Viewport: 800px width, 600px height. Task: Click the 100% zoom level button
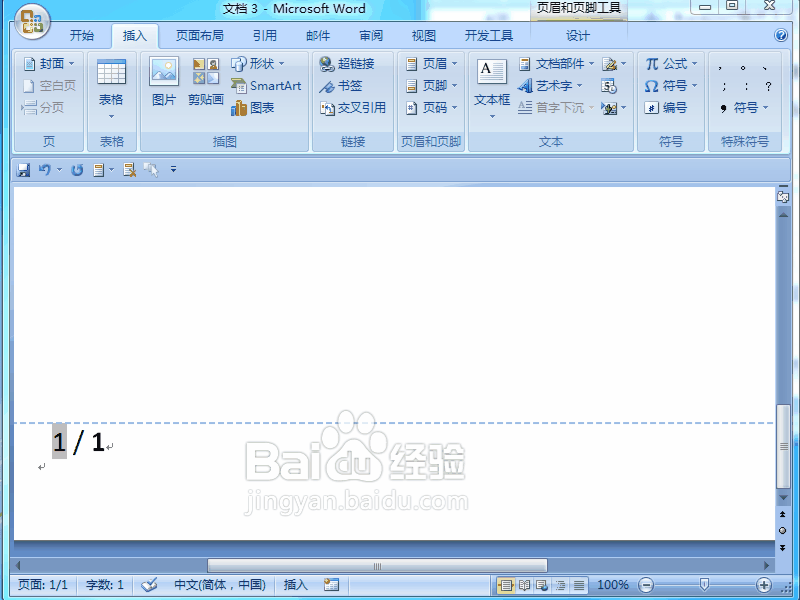[613, 585]
